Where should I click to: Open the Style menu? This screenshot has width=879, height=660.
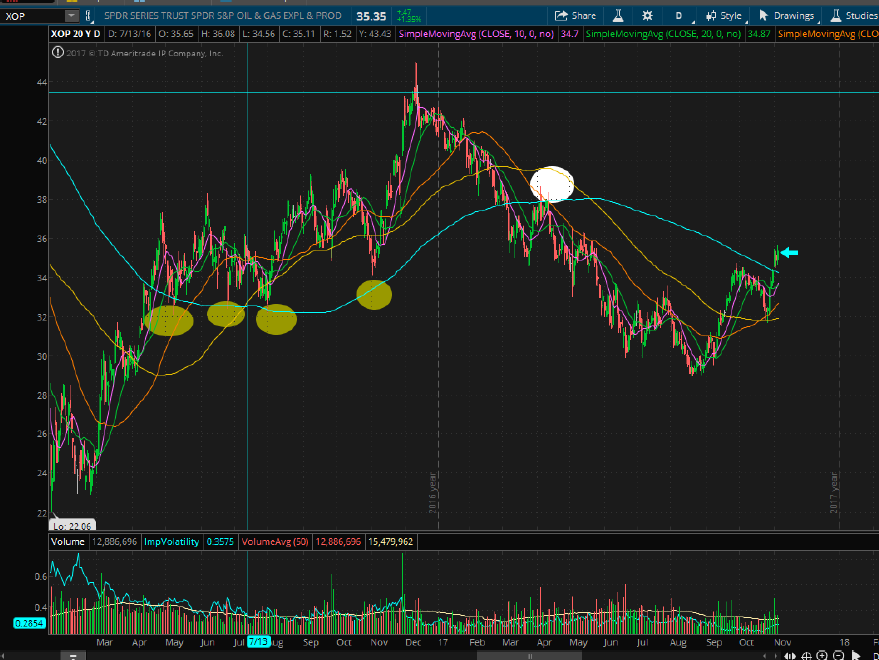[725, 16]
